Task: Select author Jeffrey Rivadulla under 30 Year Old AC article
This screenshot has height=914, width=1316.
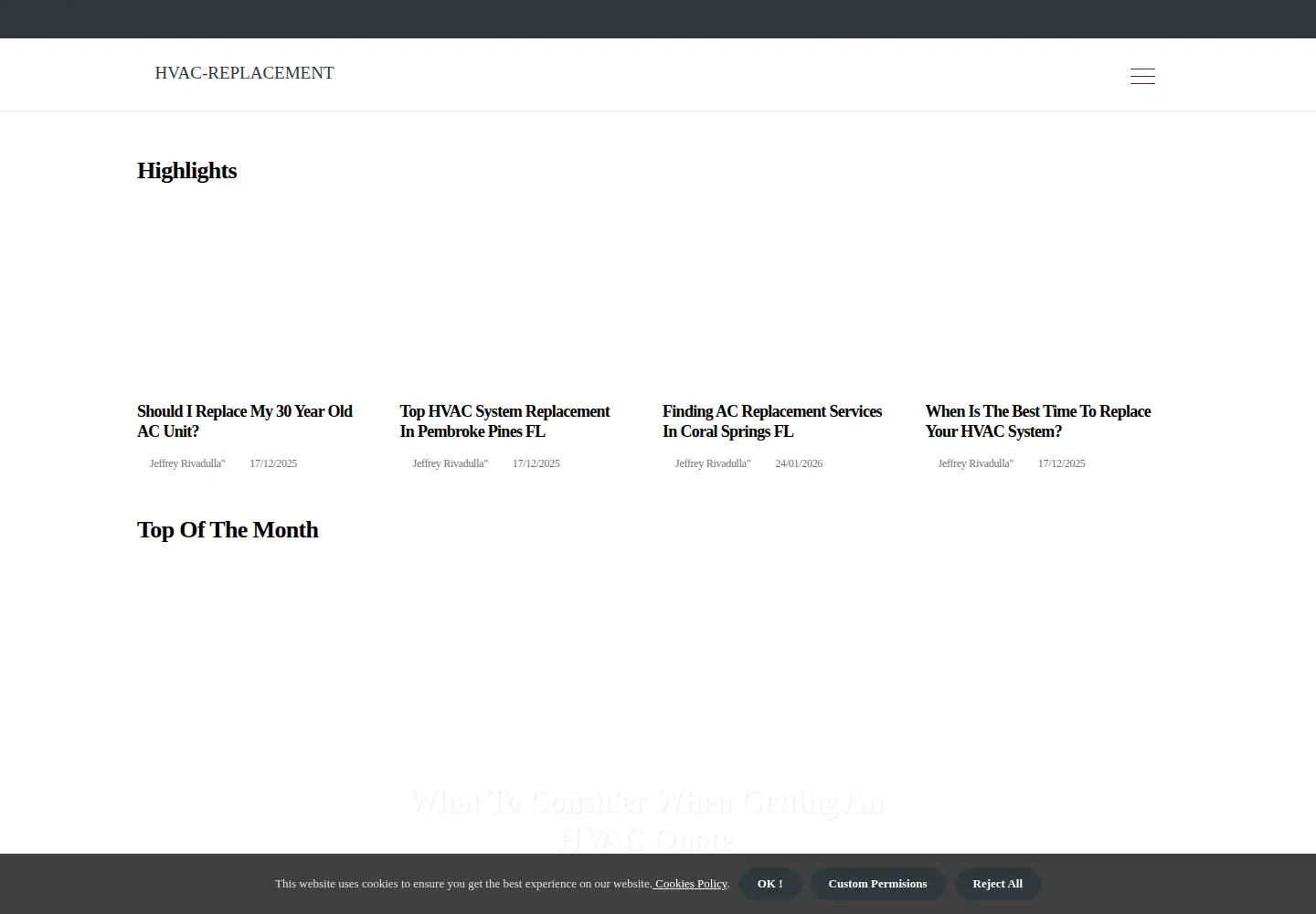Action: coord(187,463)
